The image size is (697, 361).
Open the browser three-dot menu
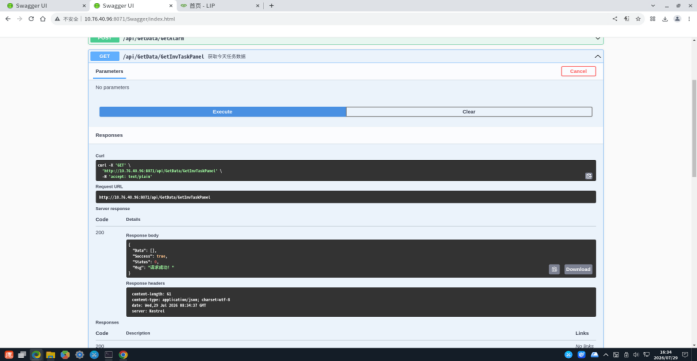pos(689,19)
